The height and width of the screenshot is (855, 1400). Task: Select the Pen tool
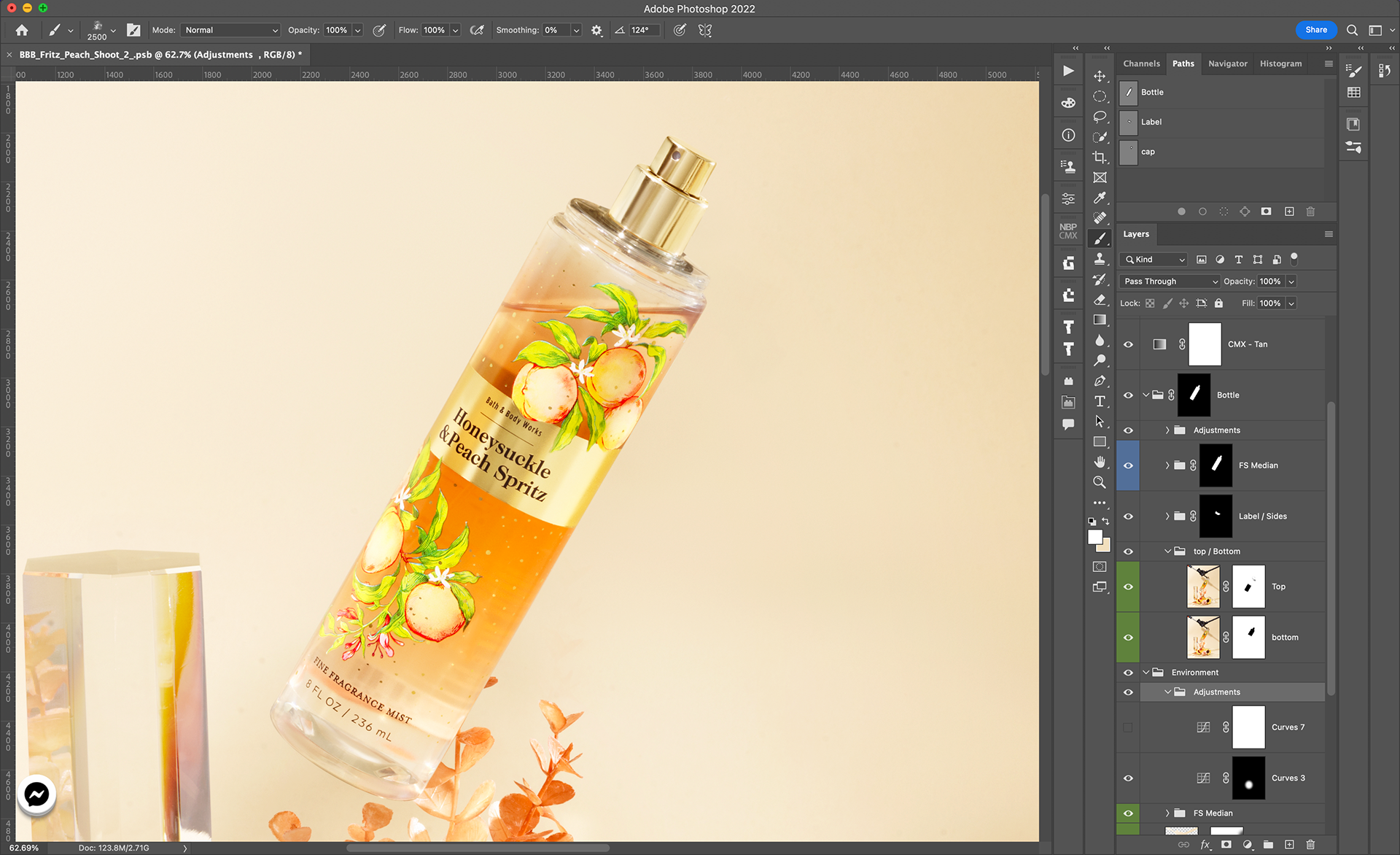click(1100, 381)
